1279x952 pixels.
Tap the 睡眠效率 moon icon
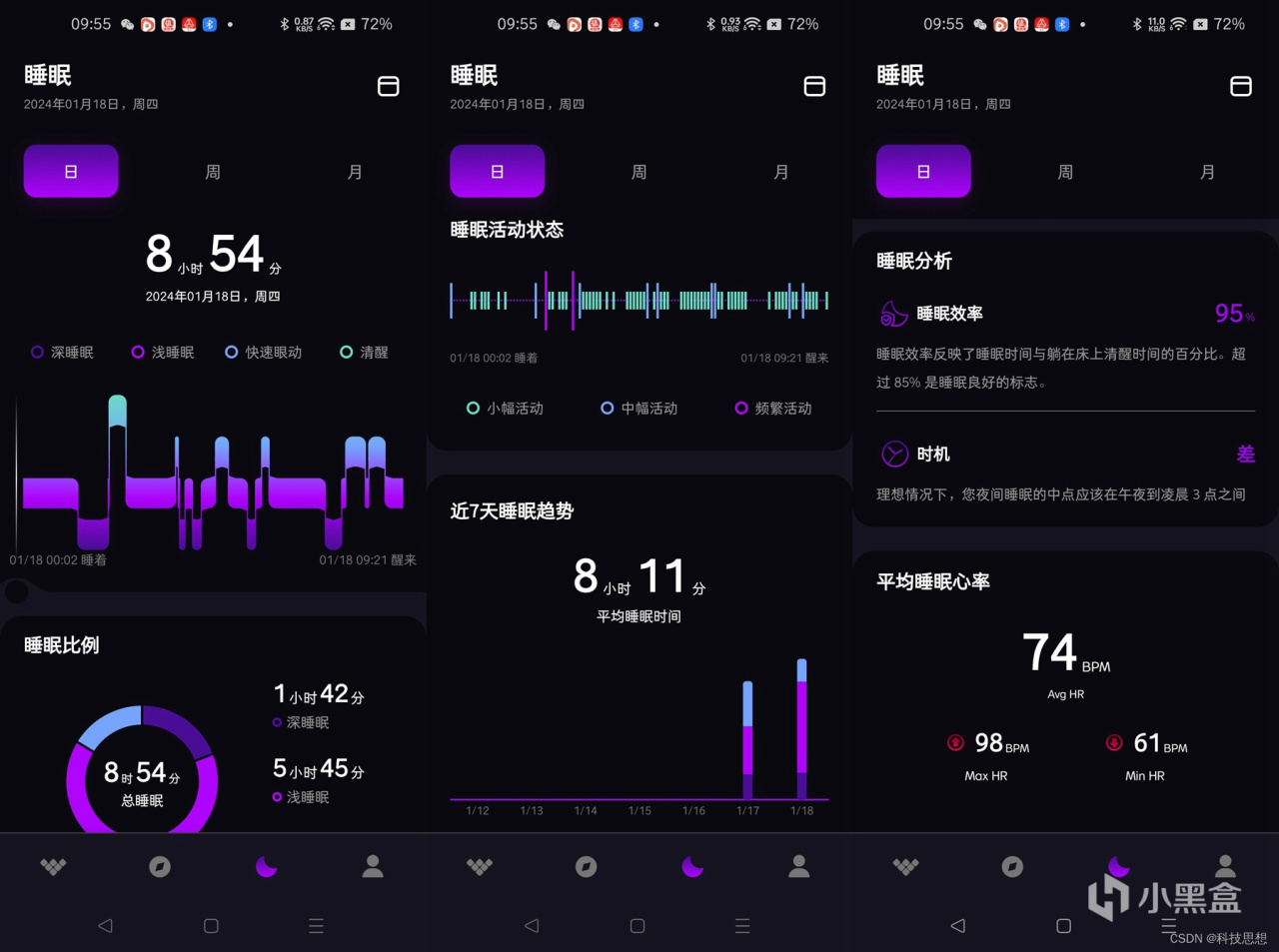click(x=893, y=314)
